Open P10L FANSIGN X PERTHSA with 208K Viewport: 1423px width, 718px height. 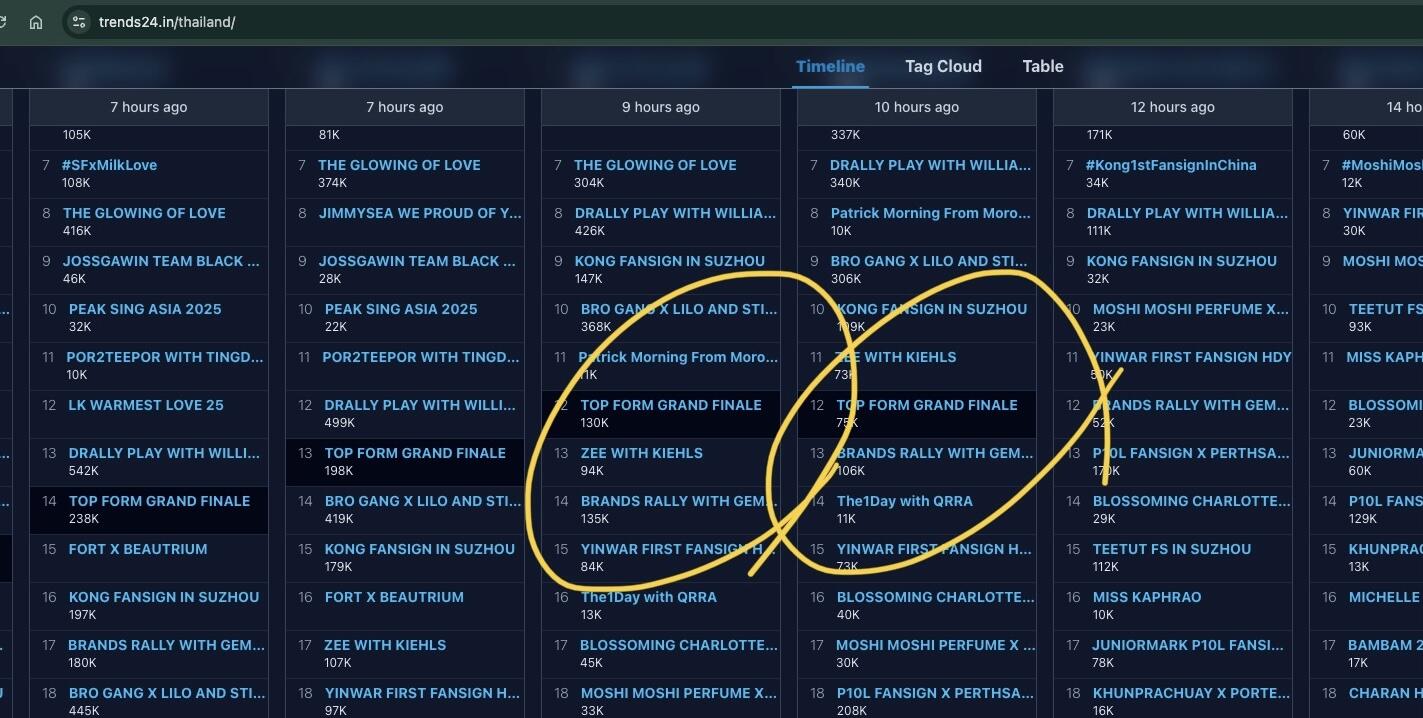coord(936,693)
